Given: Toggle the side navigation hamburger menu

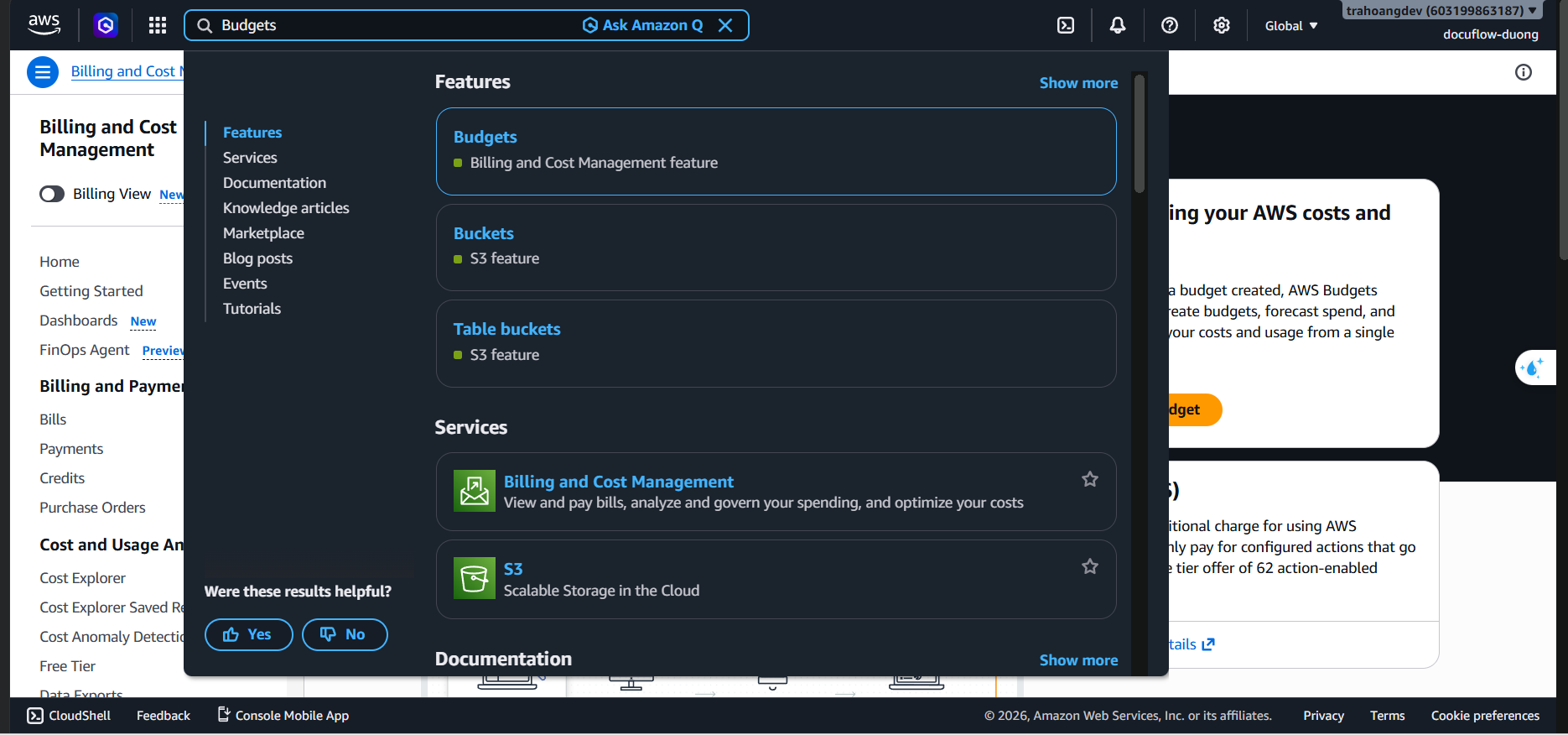Looking at the screenshot, I should tap(43, 72).
